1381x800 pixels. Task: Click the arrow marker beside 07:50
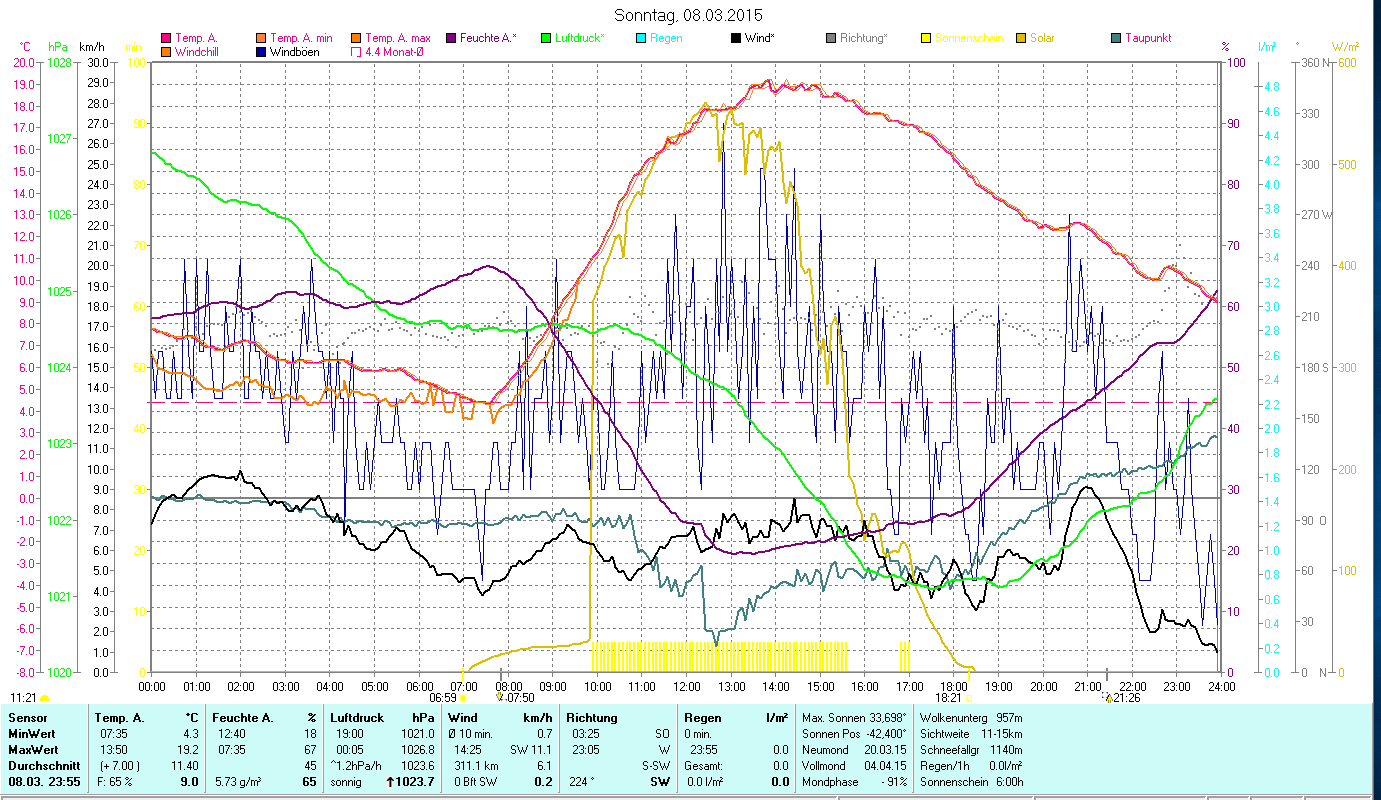pyautogui.click(x=501, y=698)
